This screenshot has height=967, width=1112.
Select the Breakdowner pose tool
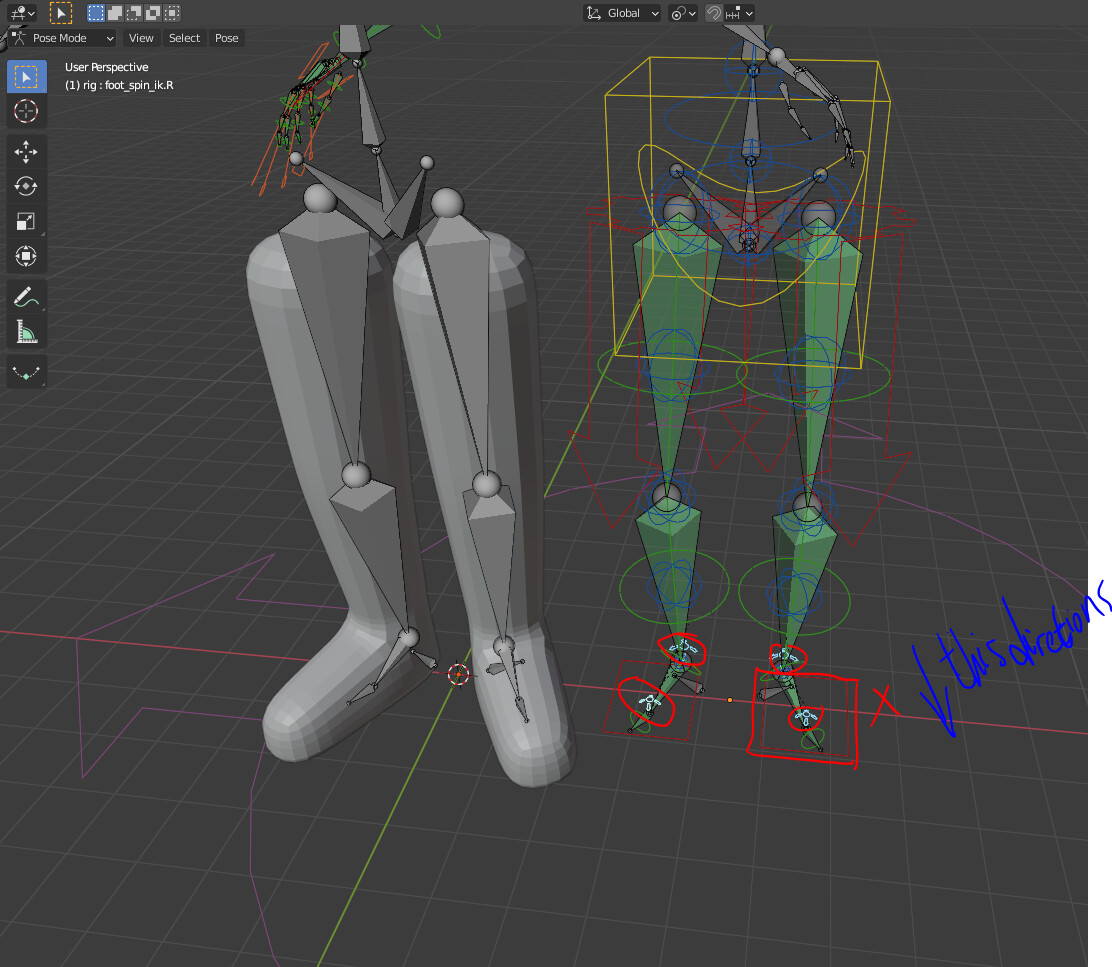point(27,372)
